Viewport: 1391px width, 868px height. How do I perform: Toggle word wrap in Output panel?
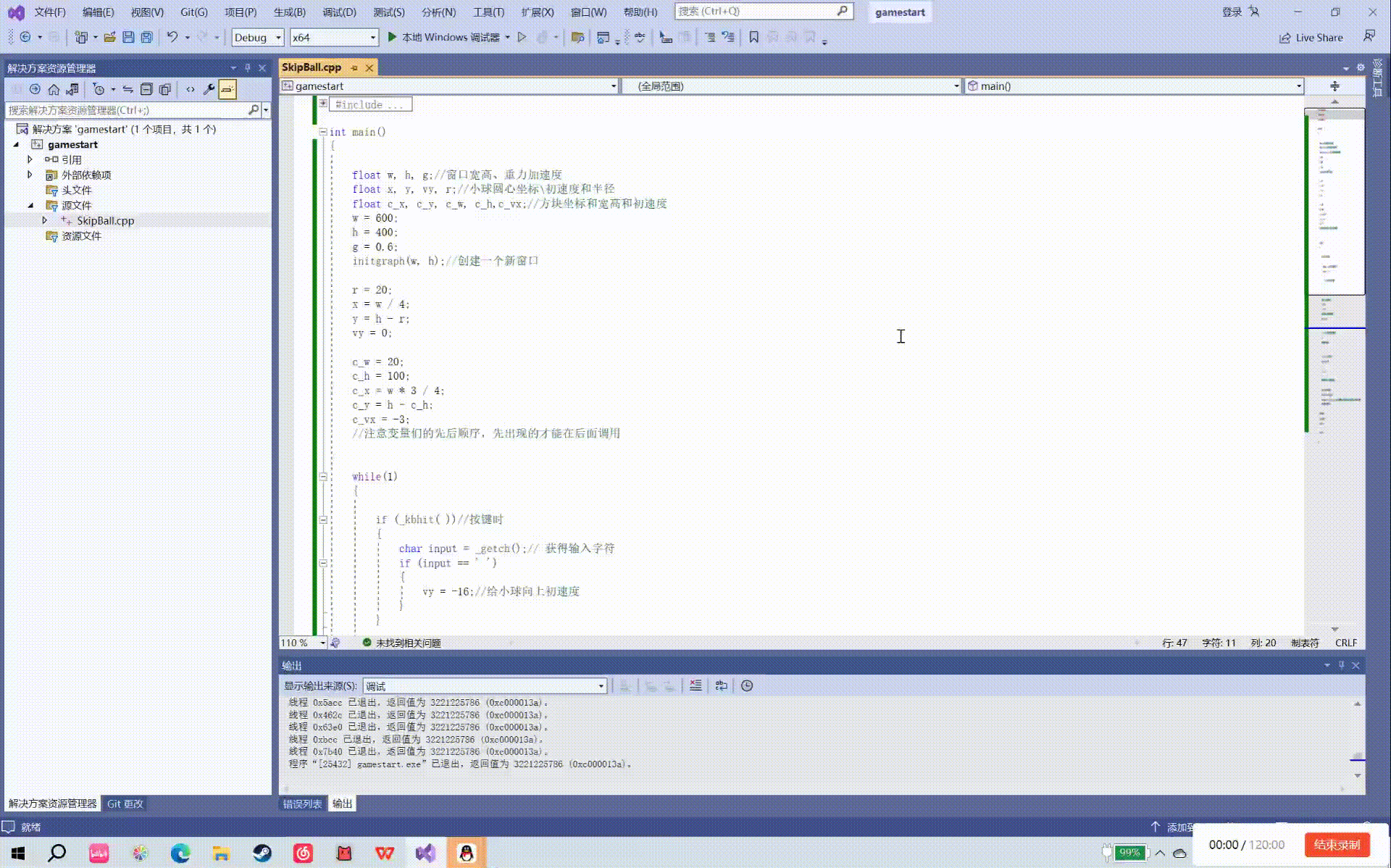[721, 685]
